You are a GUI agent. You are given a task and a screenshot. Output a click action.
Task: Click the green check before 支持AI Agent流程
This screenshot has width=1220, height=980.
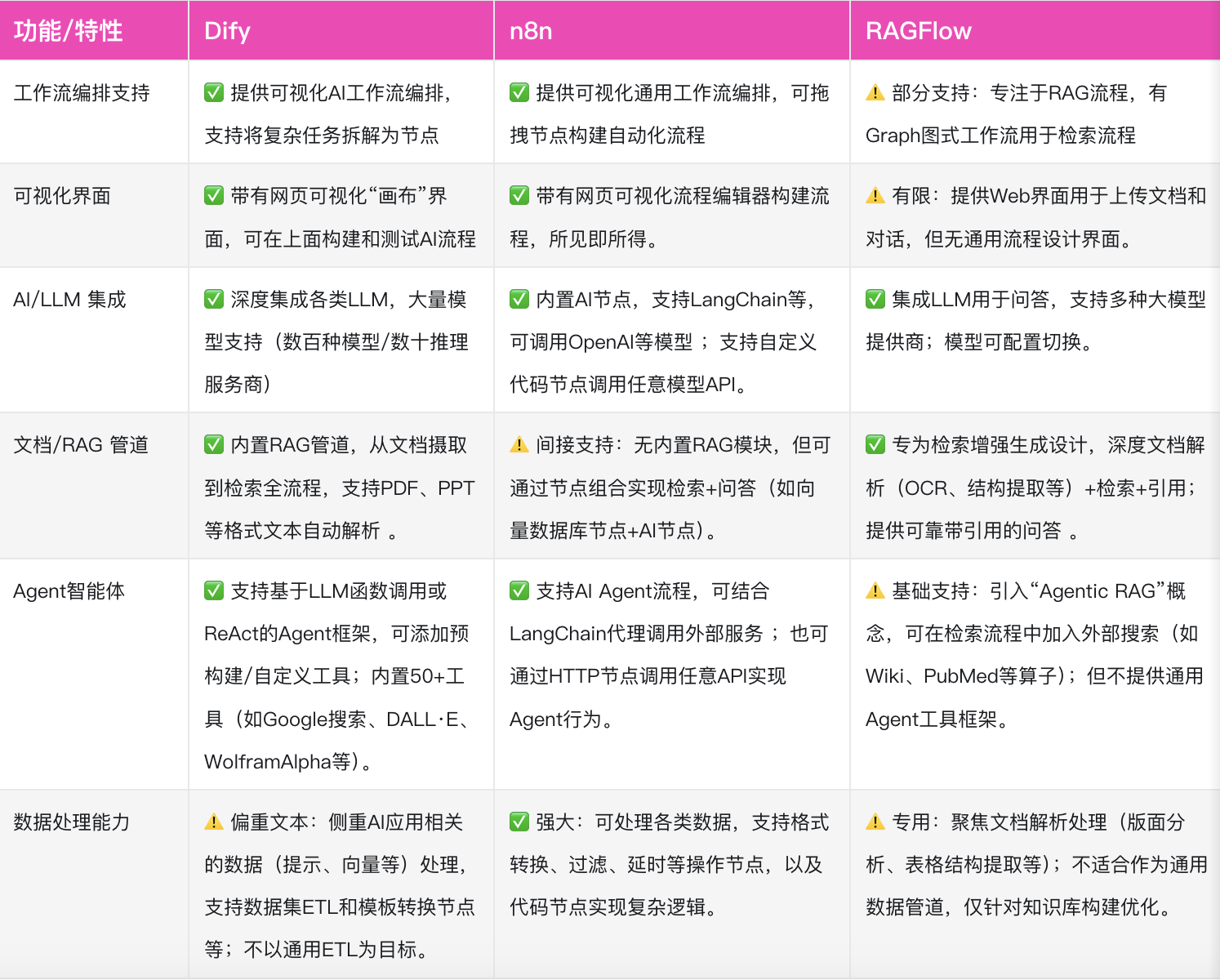point(519,590)
